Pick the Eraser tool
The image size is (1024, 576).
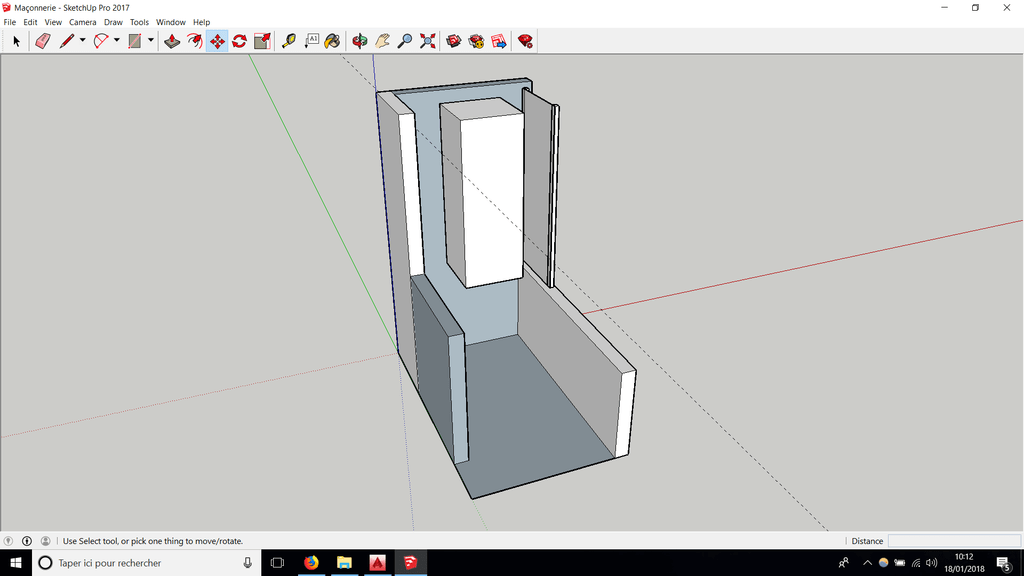pos(42,41)
